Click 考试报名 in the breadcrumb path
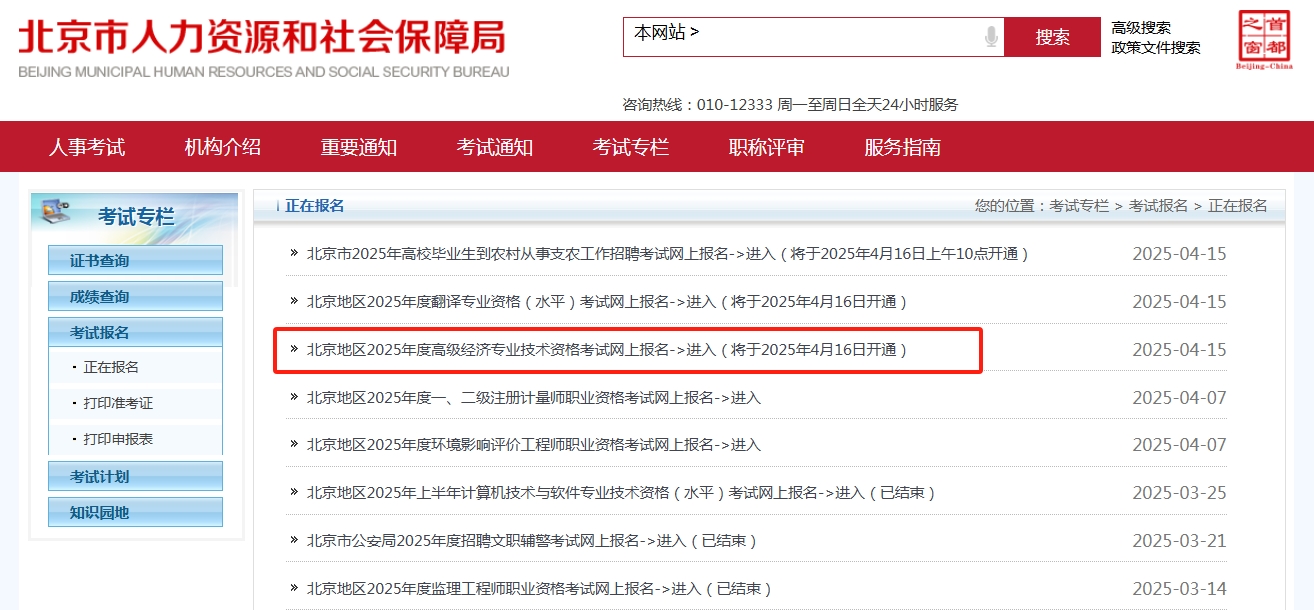Viewport: 1314px width, 610px height. [x=1158, y=205]
